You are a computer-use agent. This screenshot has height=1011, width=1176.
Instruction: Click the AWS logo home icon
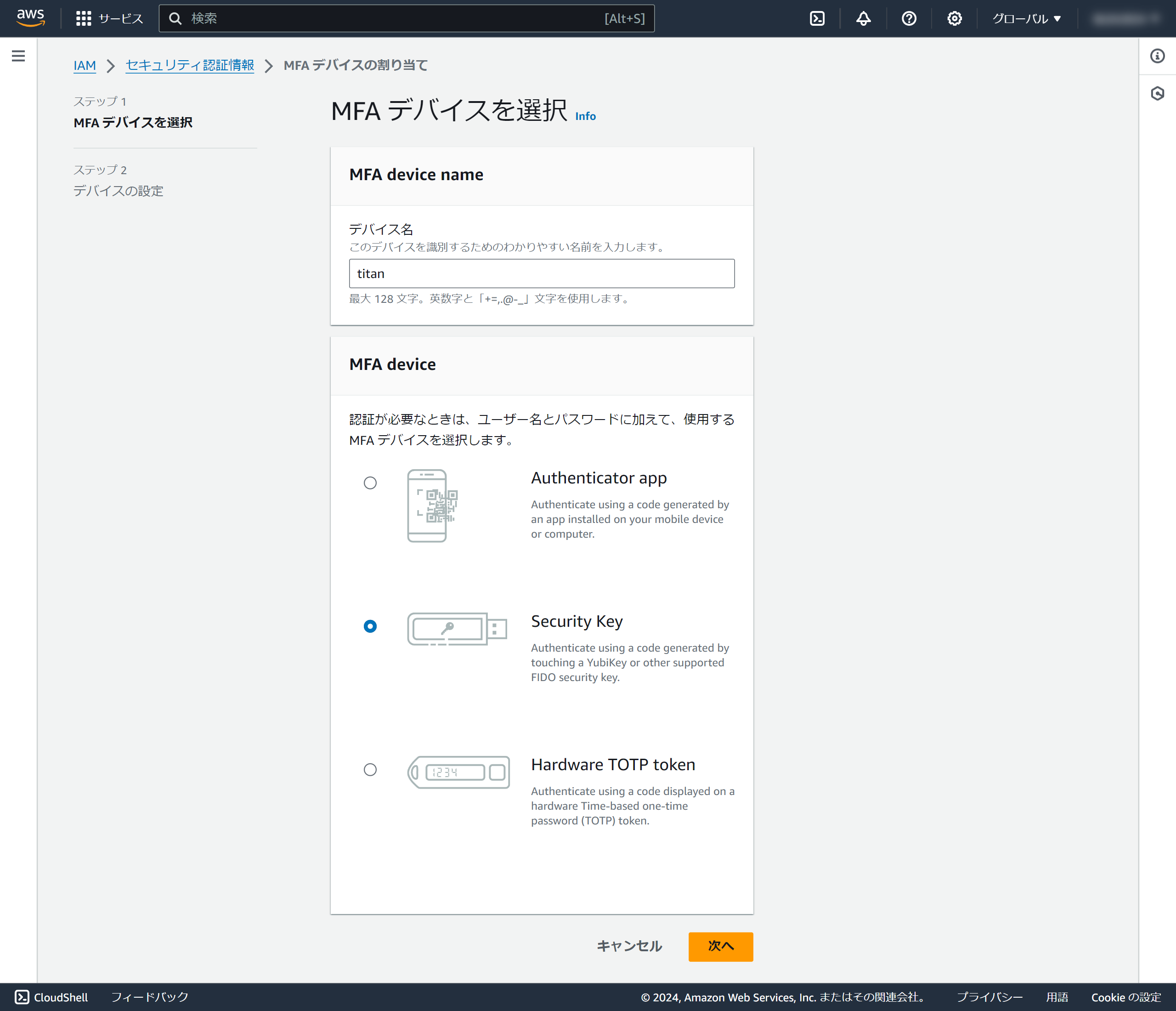[x=30, y=18]
